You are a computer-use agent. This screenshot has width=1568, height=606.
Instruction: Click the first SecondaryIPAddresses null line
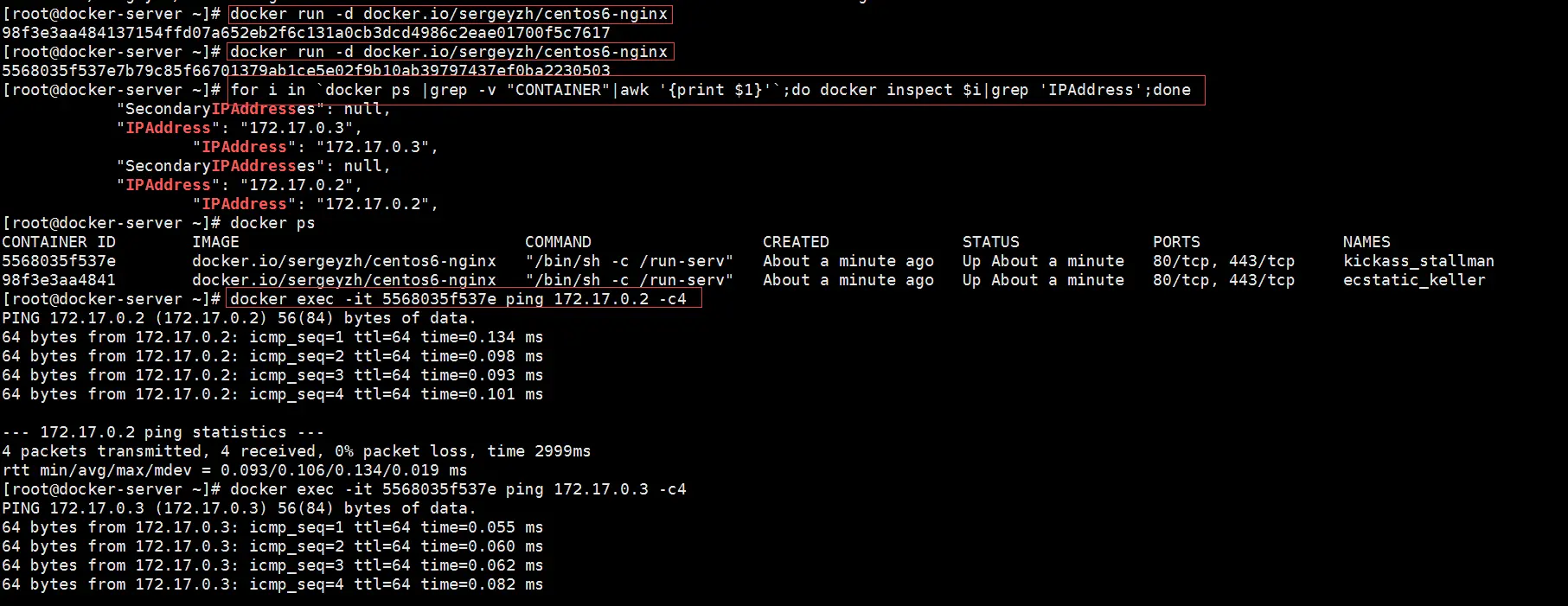(x=253, y=109)
